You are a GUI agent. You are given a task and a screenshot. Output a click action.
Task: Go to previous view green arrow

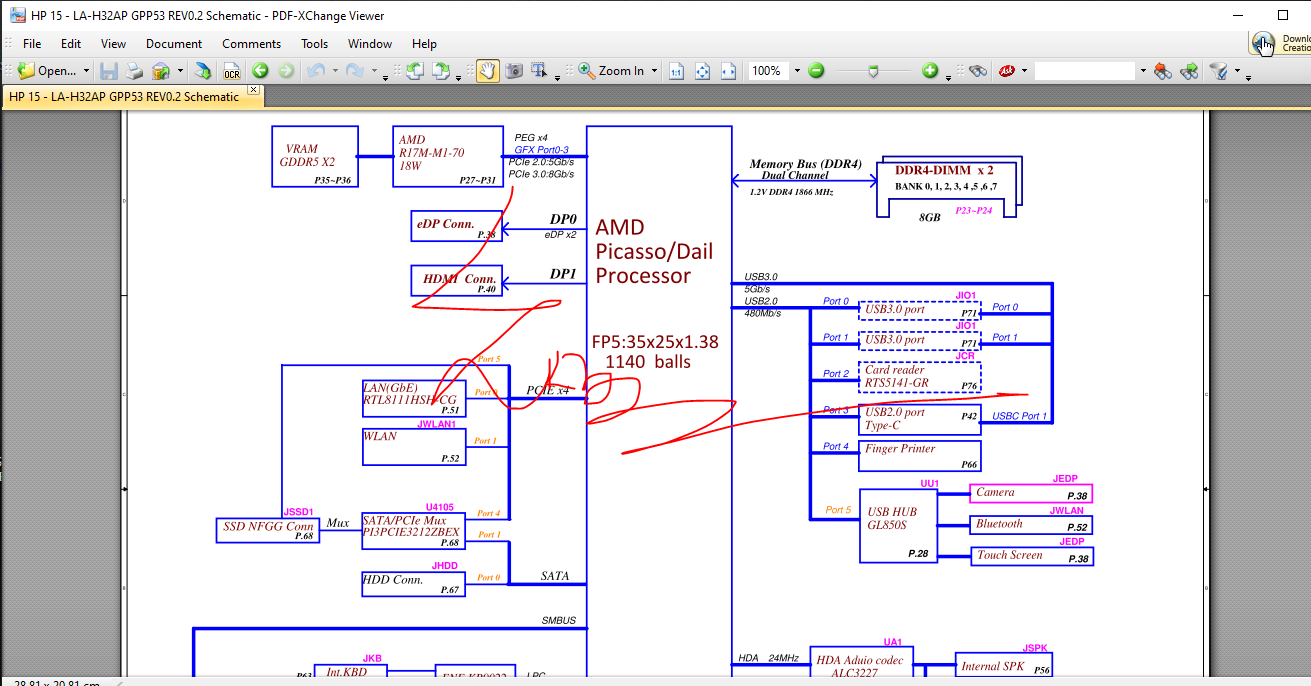[x=260, y=71]
